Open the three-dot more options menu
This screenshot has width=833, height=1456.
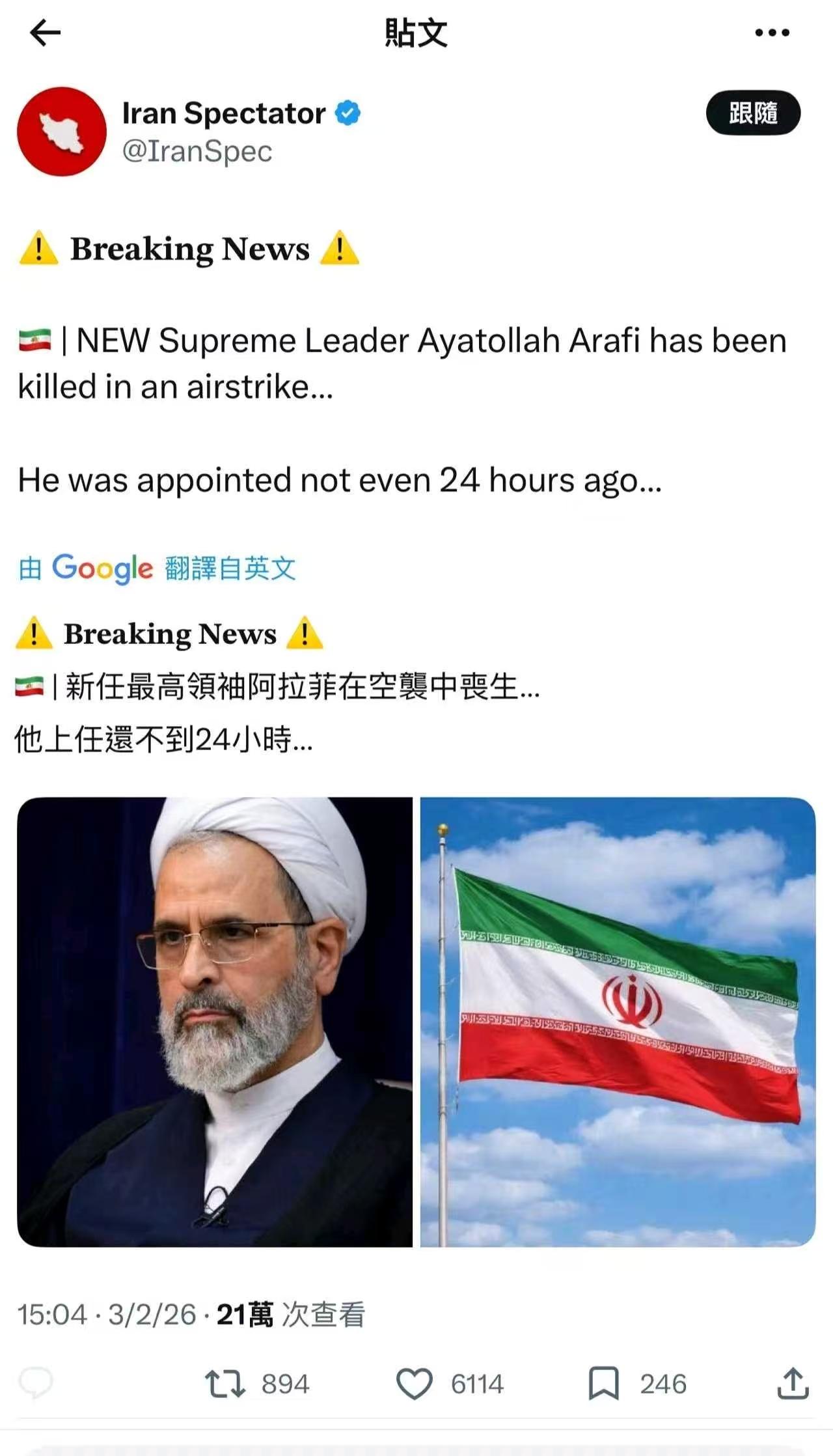(772, 33)
